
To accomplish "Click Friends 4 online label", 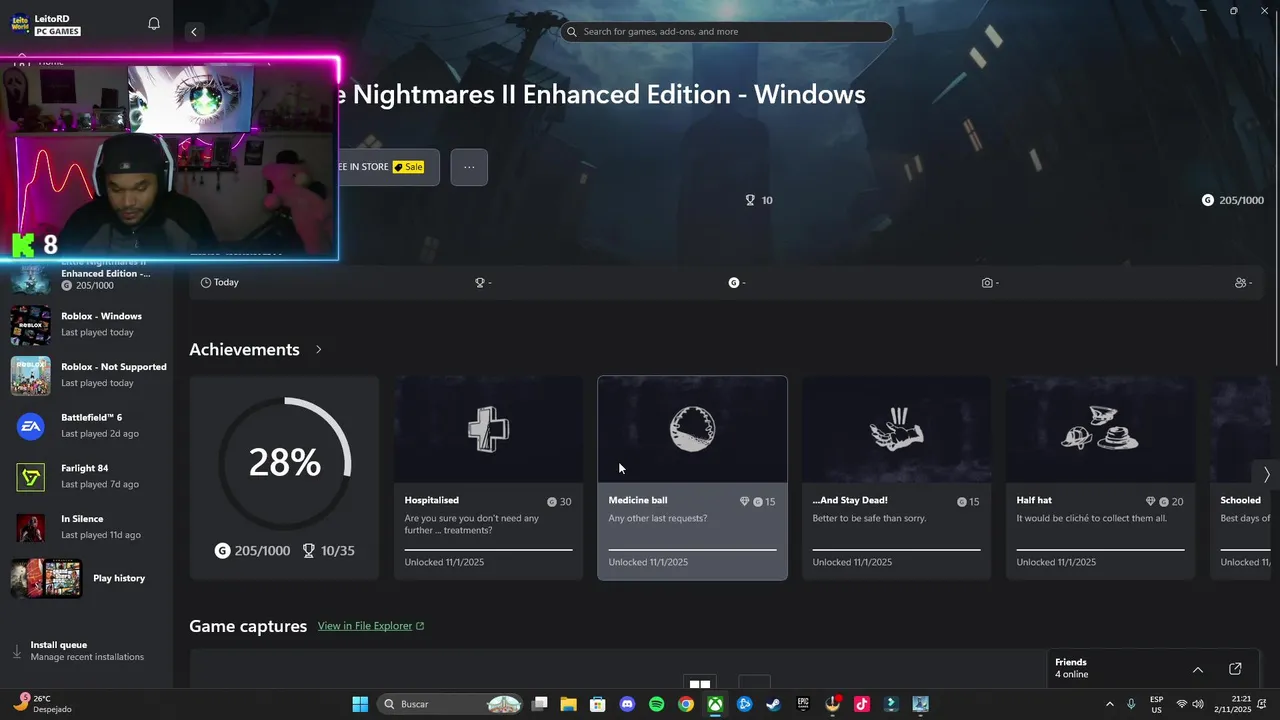I will [x=1071, y=668].
